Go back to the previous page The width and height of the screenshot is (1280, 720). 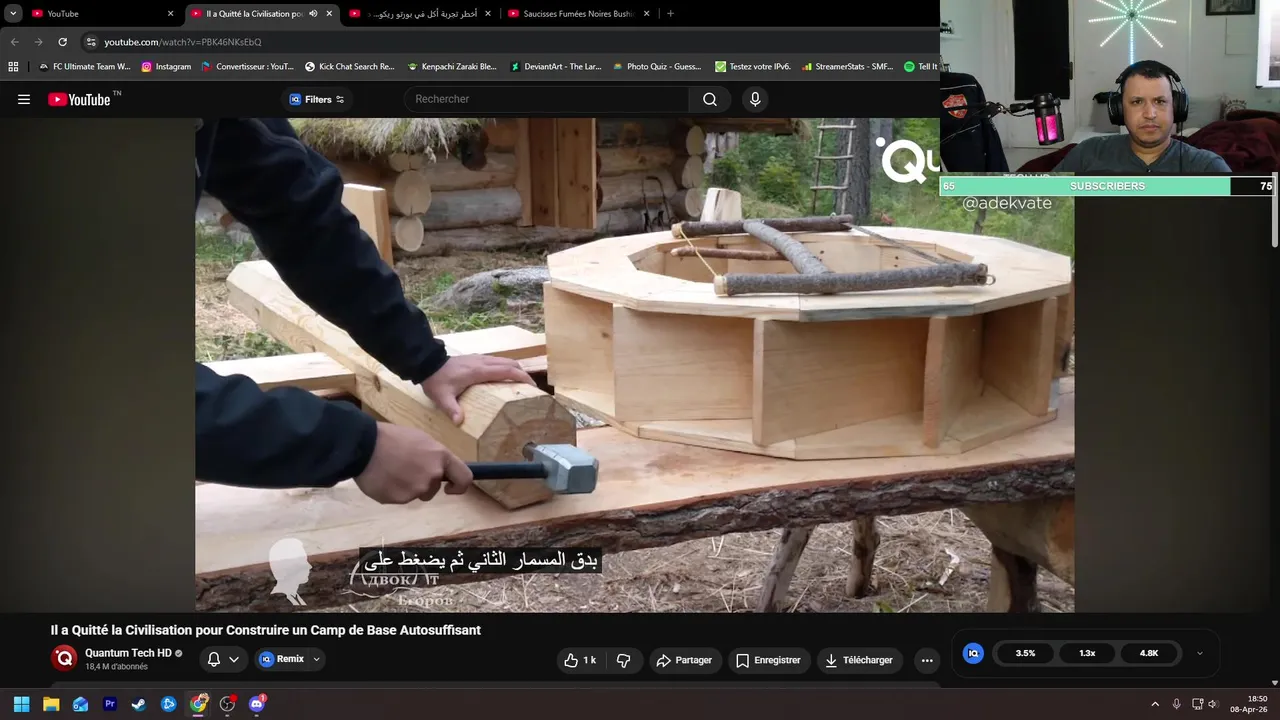tap(14, 42)
